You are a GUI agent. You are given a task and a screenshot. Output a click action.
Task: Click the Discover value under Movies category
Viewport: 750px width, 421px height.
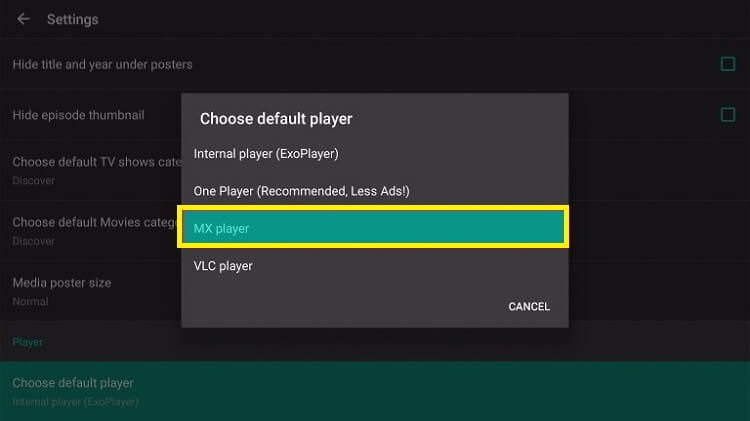(33, 241)
